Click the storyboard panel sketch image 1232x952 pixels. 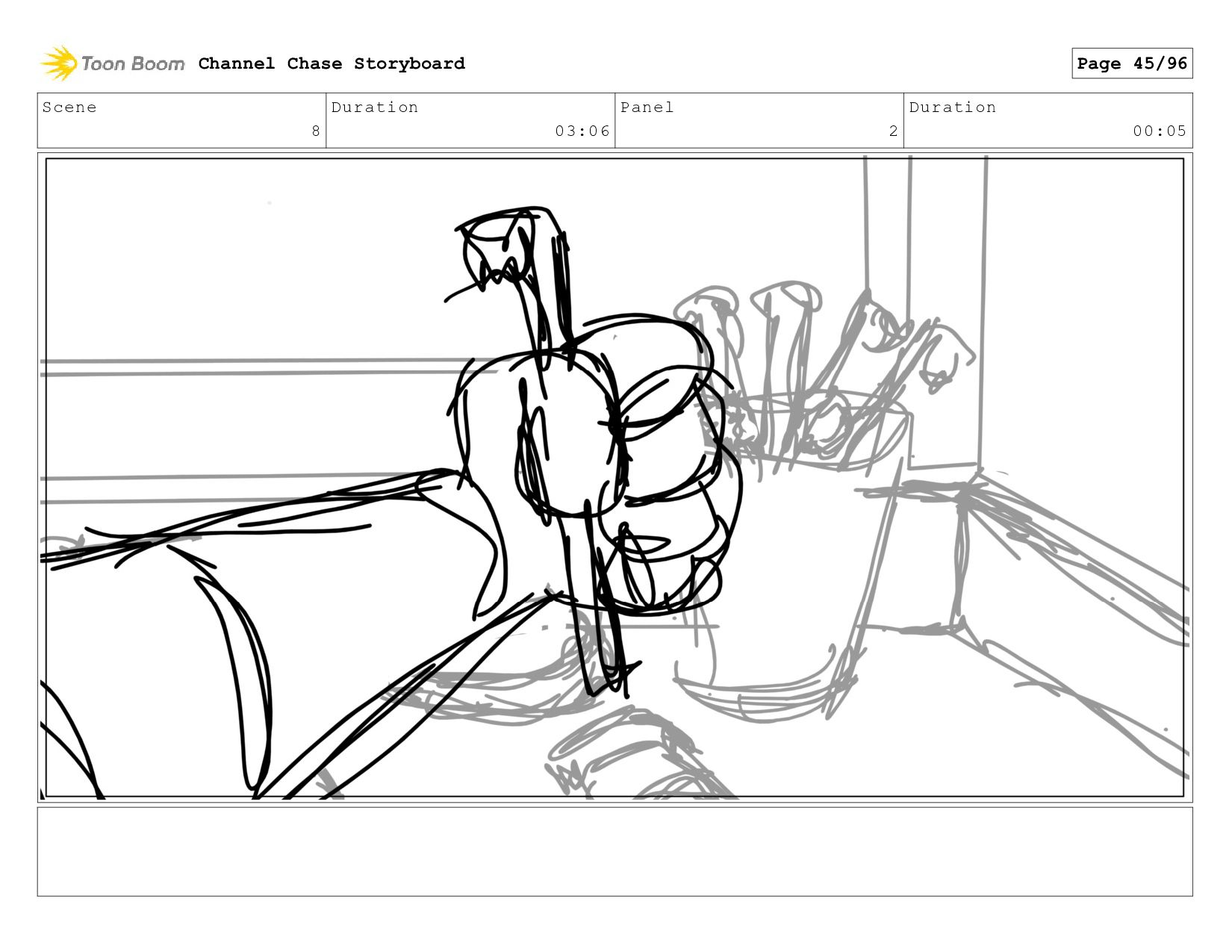coord(615,478)
